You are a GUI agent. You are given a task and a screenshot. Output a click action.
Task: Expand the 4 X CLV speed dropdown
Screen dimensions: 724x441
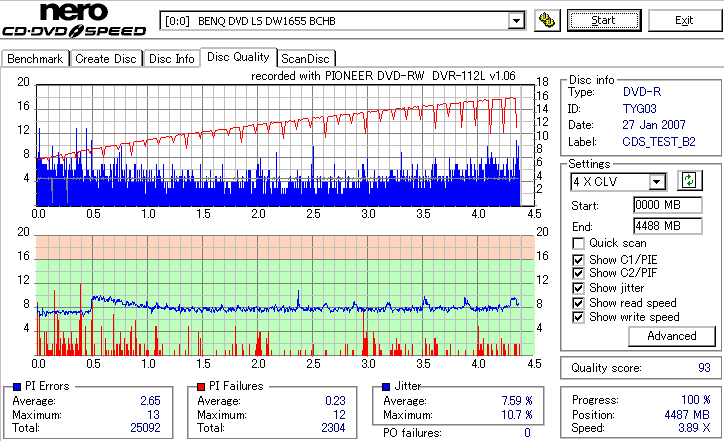[x=656, y=182]
